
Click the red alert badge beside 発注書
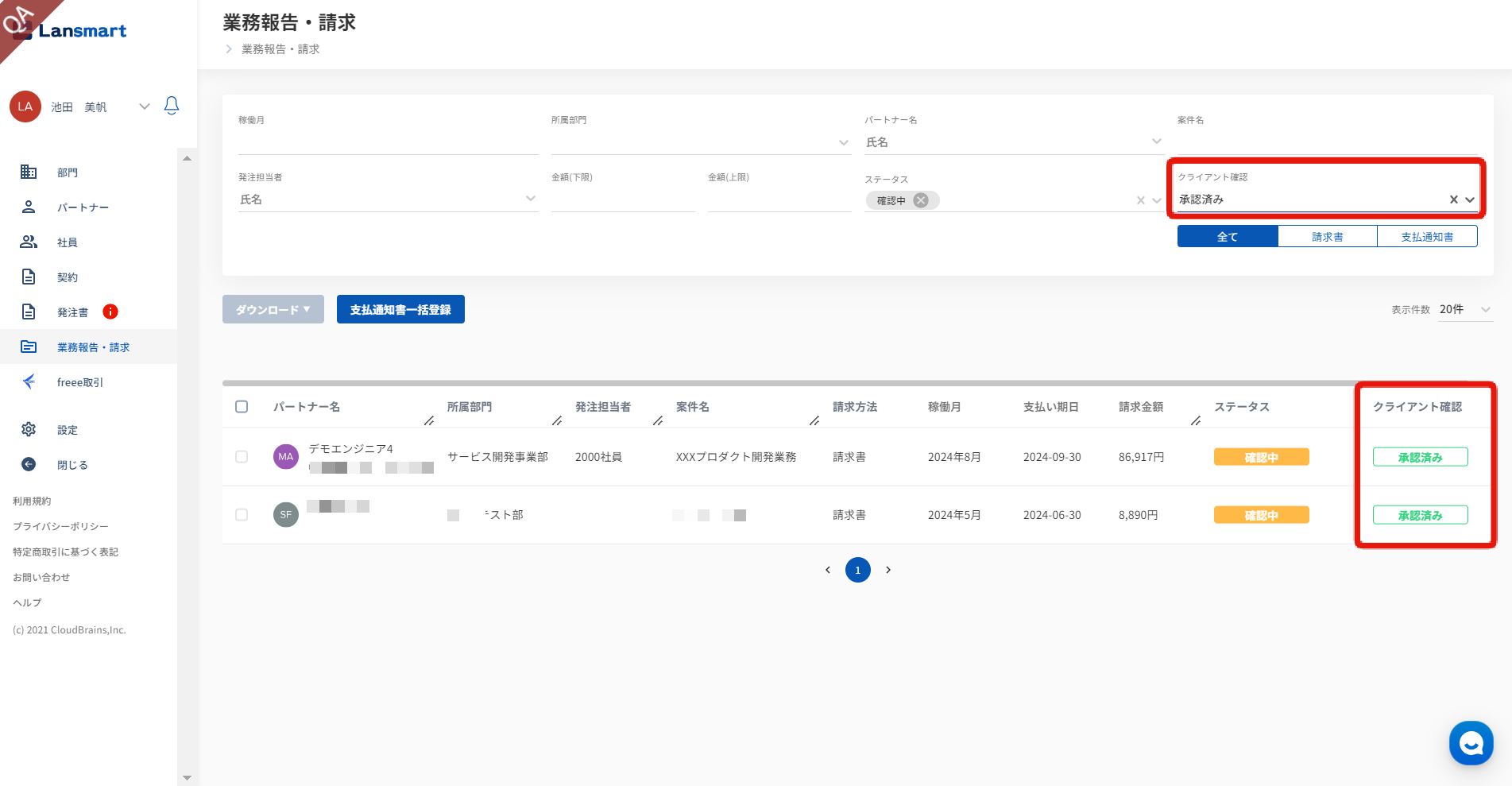click(110, 312)
